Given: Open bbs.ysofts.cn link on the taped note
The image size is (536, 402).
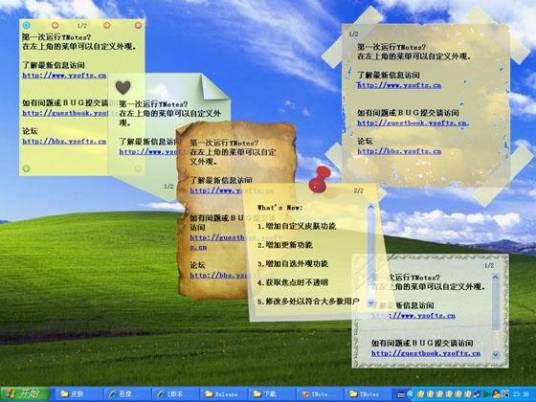Looking at the screenshot, I should click(399, 151).
